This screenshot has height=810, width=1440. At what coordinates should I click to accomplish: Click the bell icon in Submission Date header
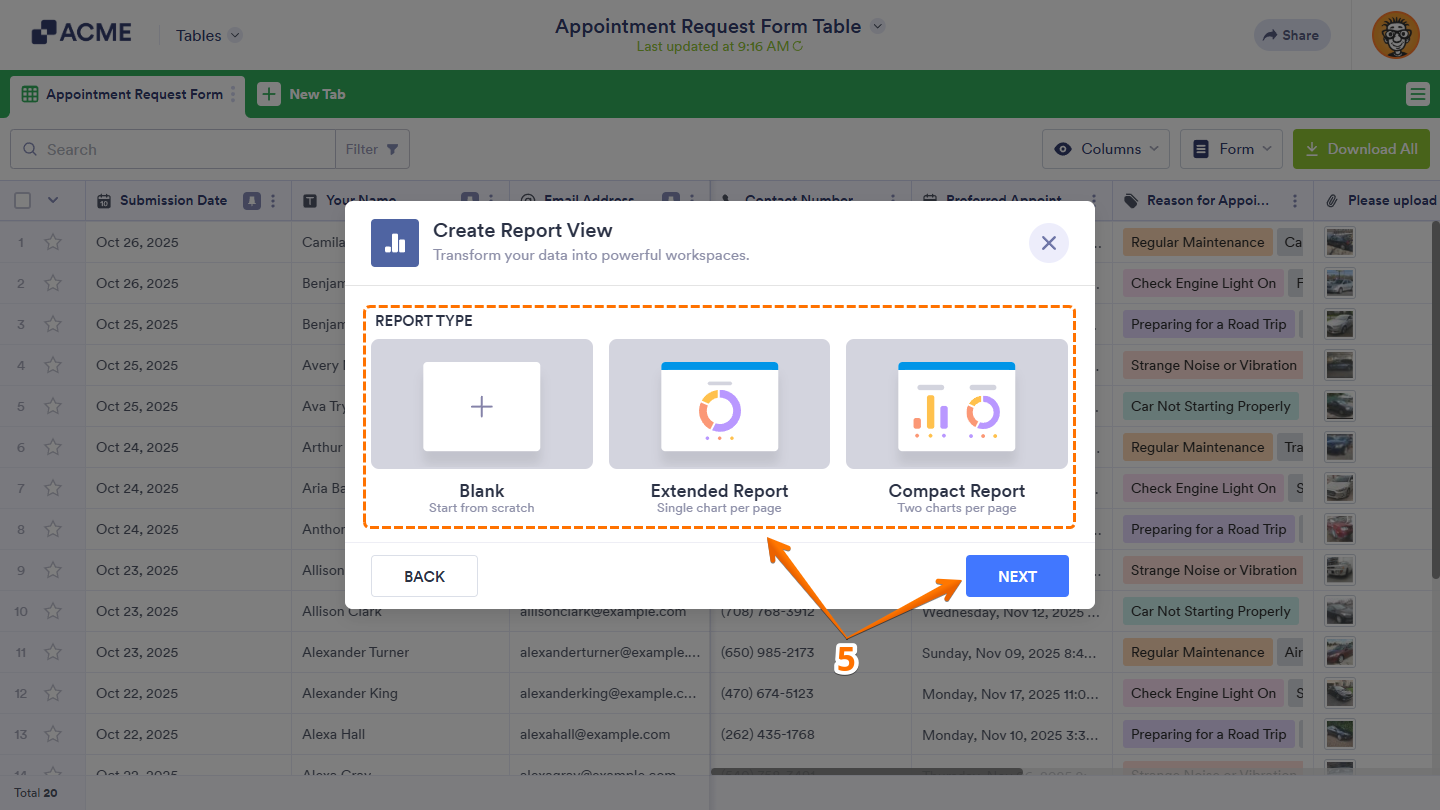coord(252,201)
